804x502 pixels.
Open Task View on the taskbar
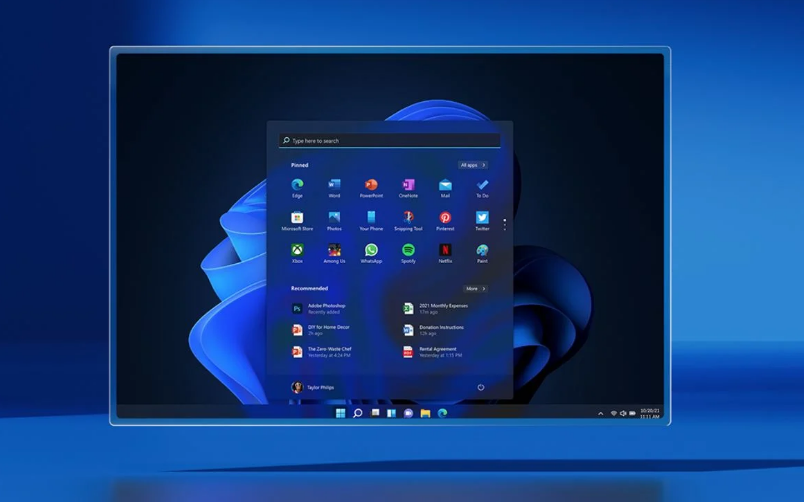[x=375, y=413]
